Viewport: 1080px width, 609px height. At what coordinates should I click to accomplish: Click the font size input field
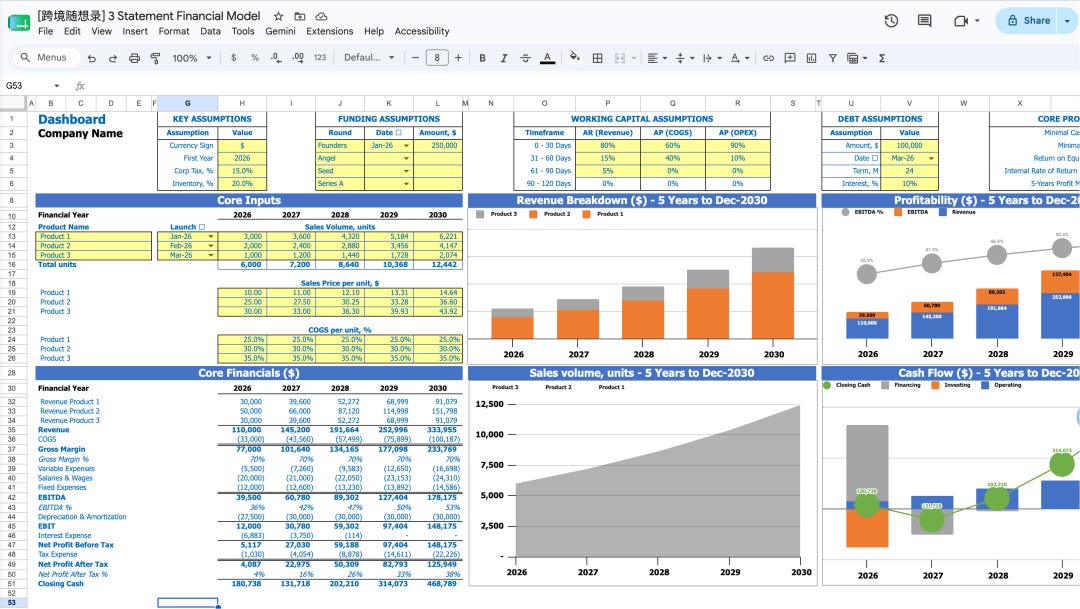click(x=437, y=59)
